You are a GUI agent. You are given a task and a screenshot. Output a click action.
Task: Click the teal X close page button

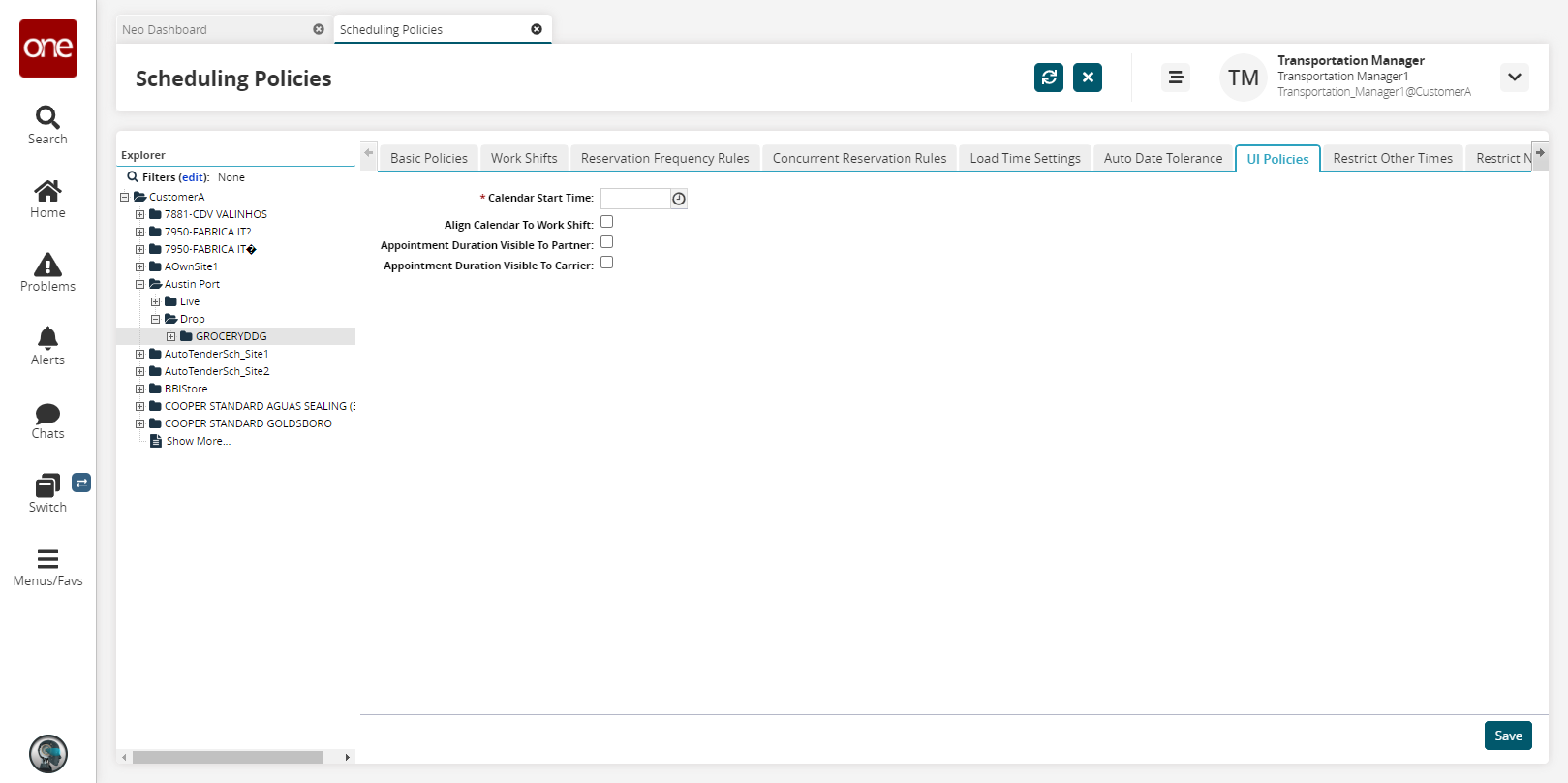click(x=1088, y=78)
